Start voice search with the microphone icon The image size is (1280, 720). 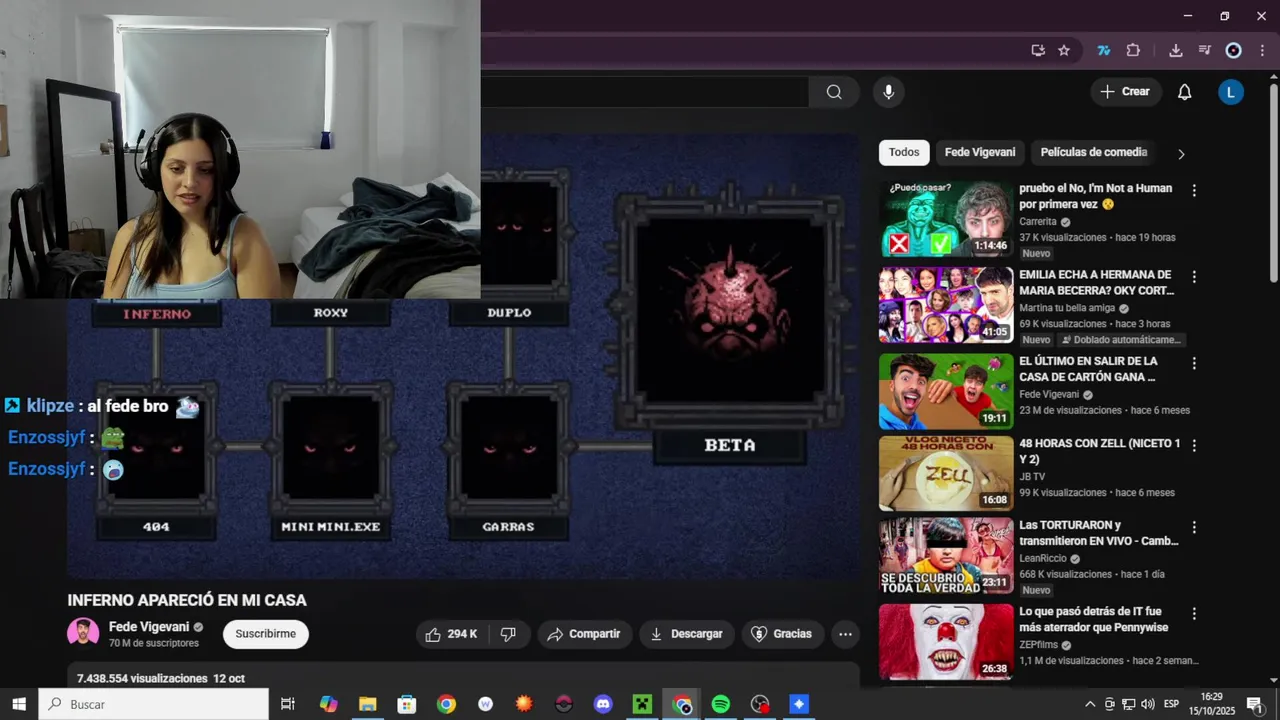point(888,92)
